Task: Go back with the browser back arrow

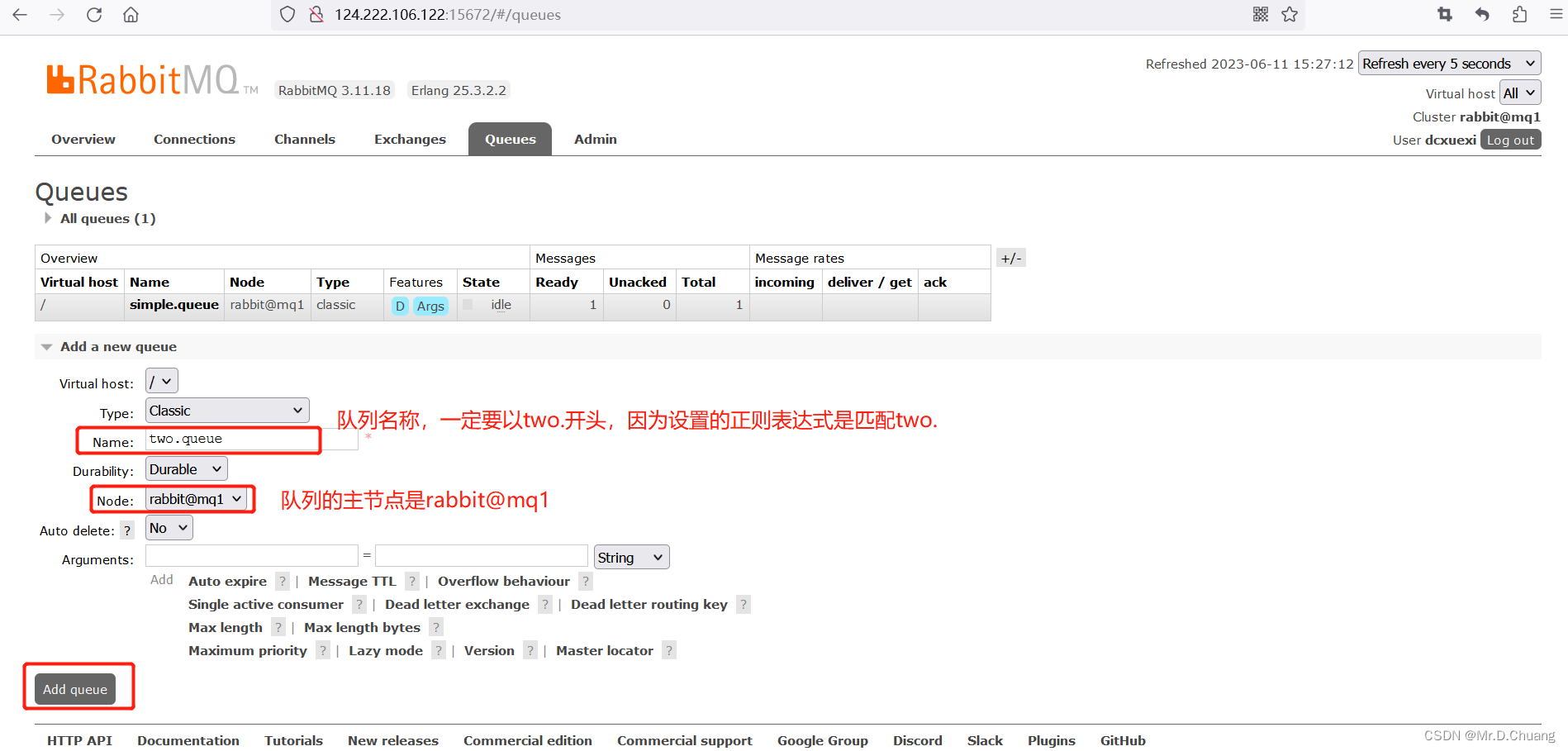Action: click(20, 15)
